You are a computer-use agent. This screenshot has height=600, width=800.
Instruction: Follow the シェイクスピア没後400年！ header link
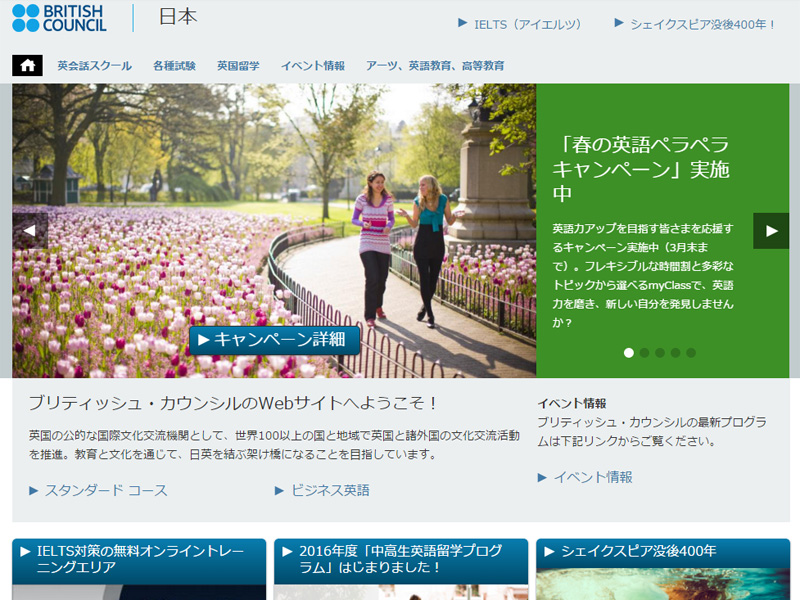pos(696,24)
